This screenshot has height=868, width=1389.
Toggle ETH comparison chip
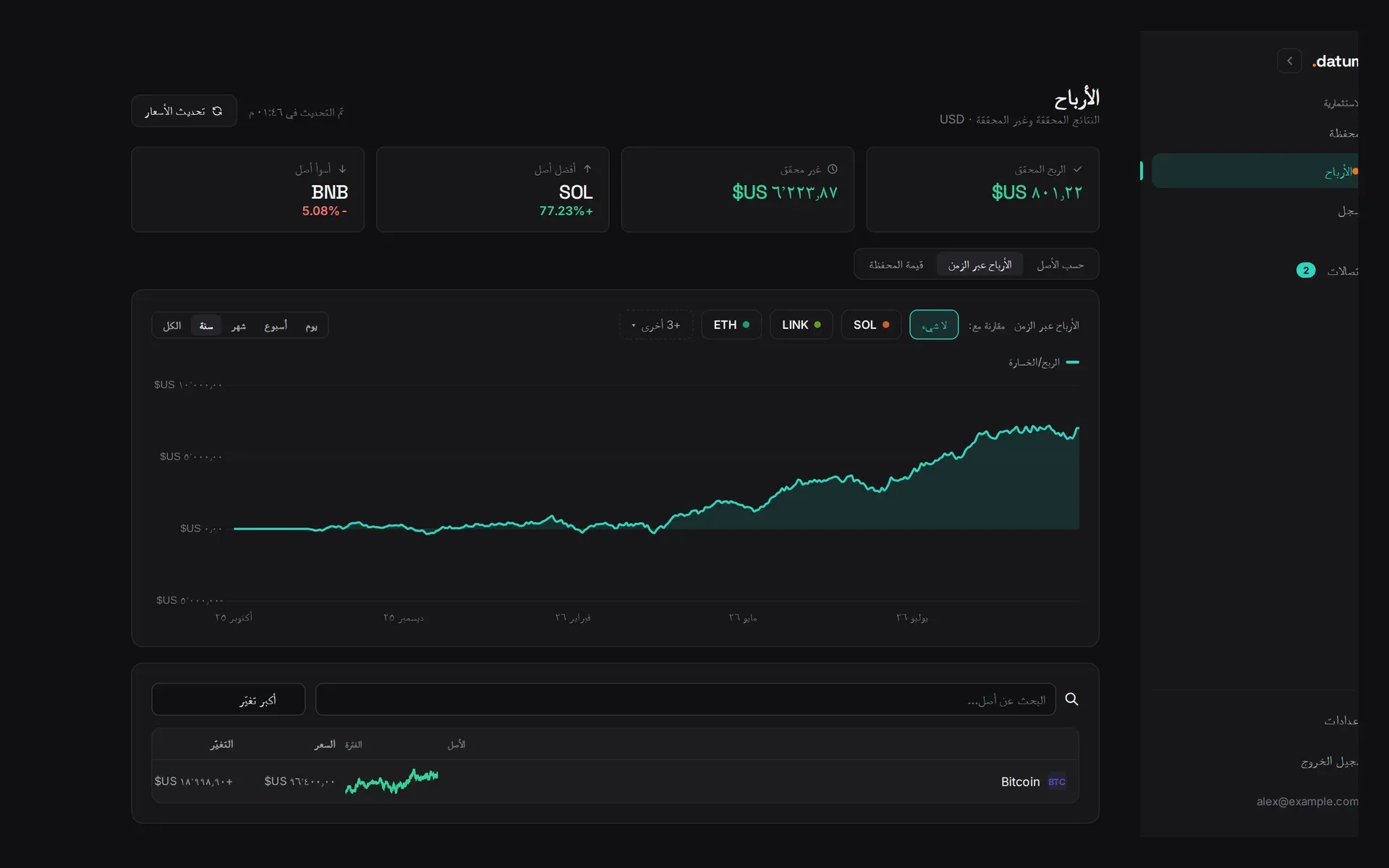click(x=731, y=325)
